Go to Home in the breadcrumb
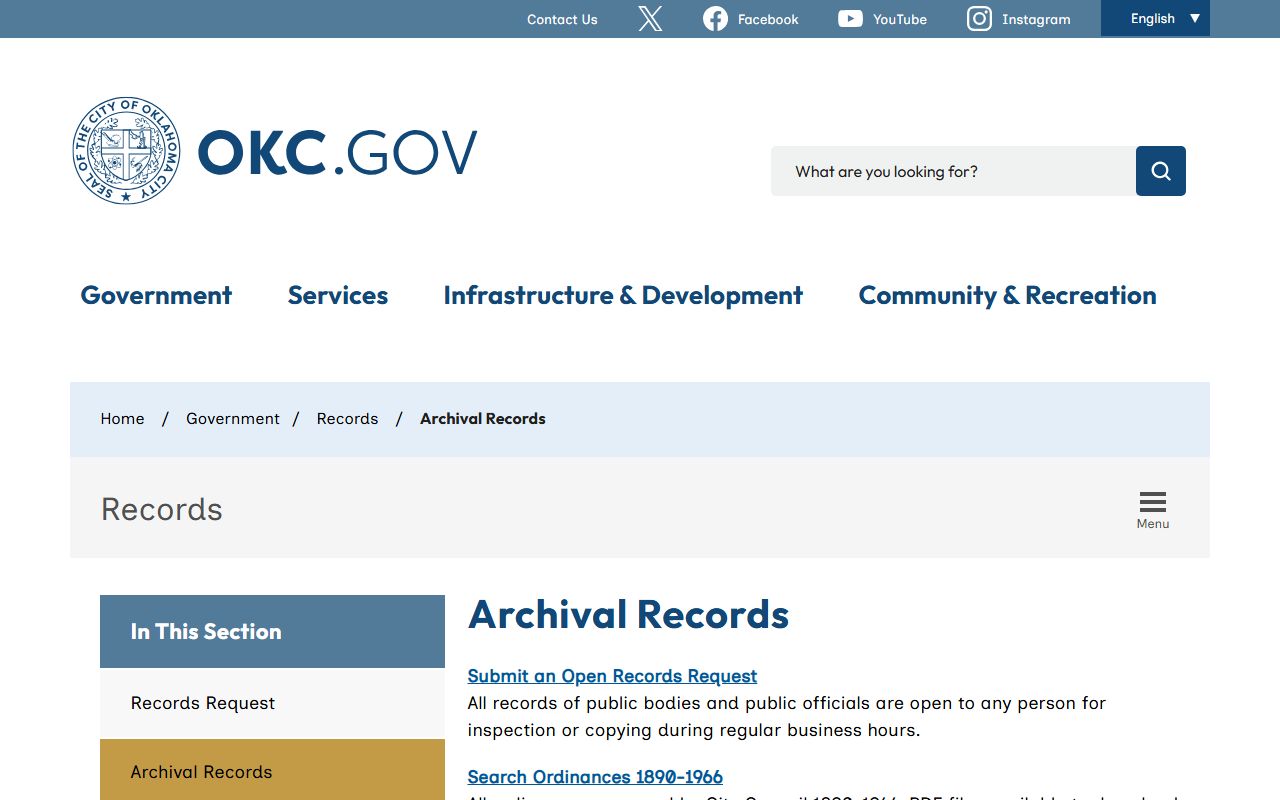Screen dimensions: 1280x800 tap(122, 419)
